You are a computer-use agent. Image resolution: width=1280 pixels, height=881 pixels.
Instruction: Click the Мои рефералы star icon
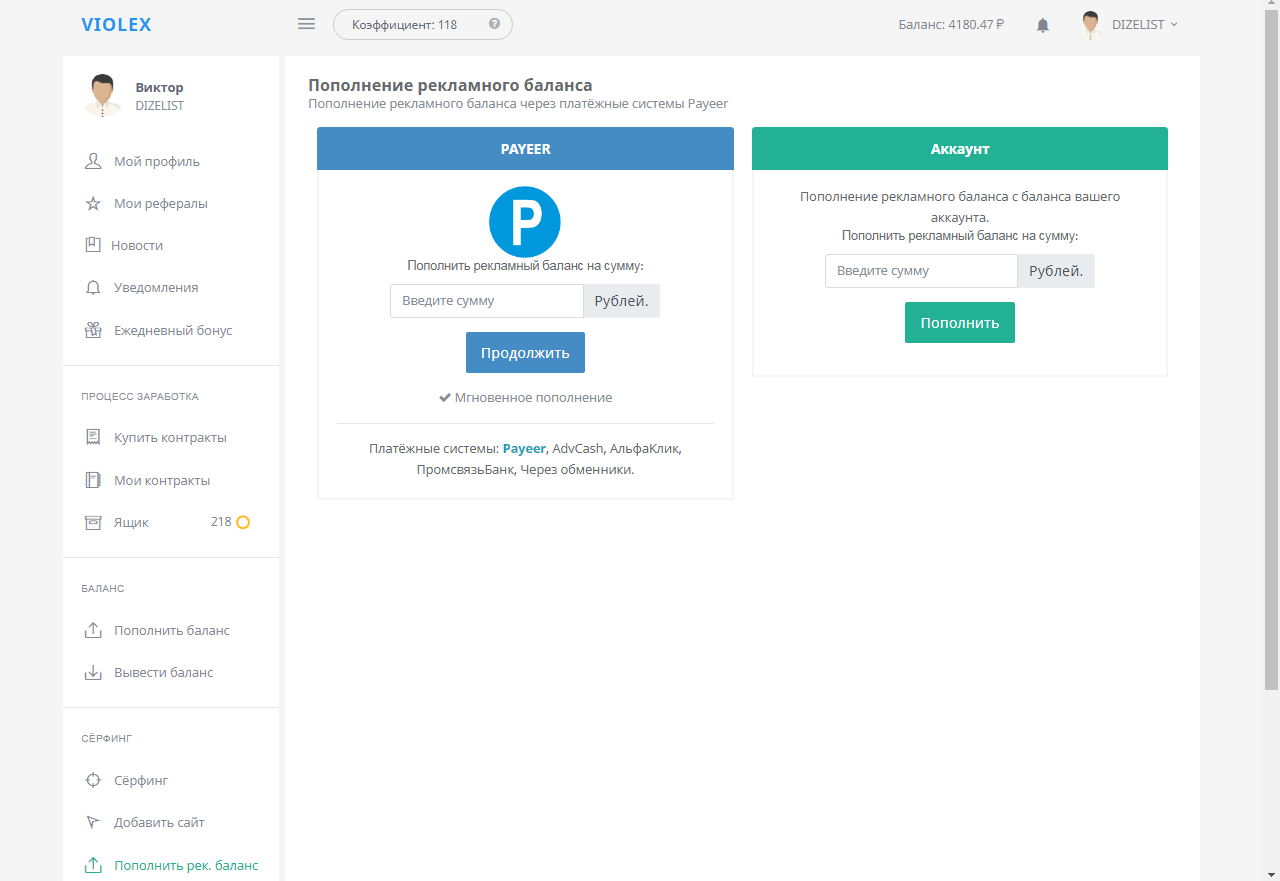pyautogui.click(x=93, y=203)
